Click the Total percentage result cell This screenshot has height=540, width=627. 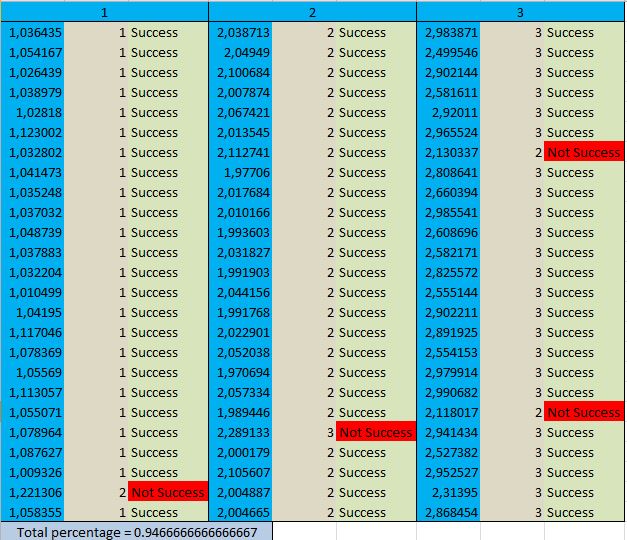pos(136,531)
